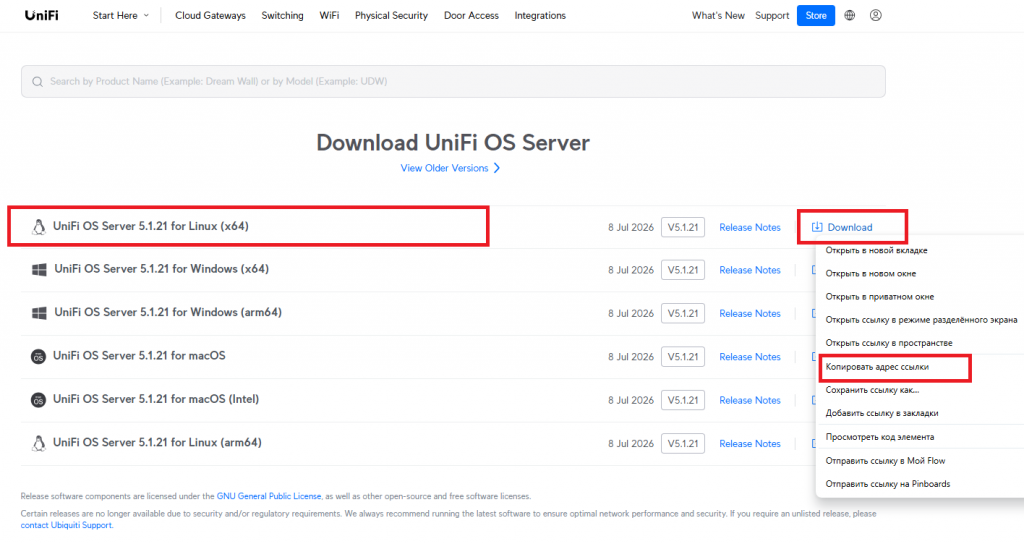This screenshot has height=544, width=1024.
Task: Open Release Notes for Linux (arm64)
Action: [750, 443]
